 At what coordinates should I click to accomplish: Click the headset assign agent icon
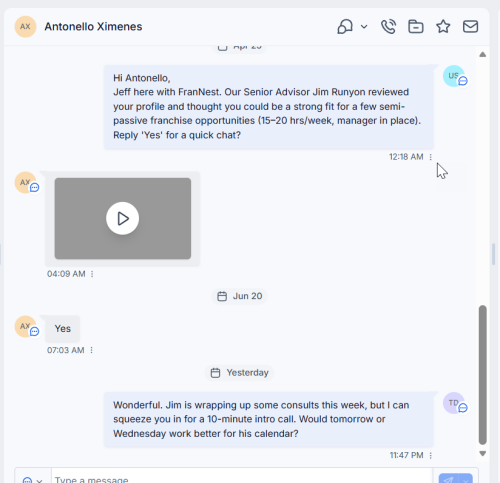pyautogui.click(x=345, y=27)
